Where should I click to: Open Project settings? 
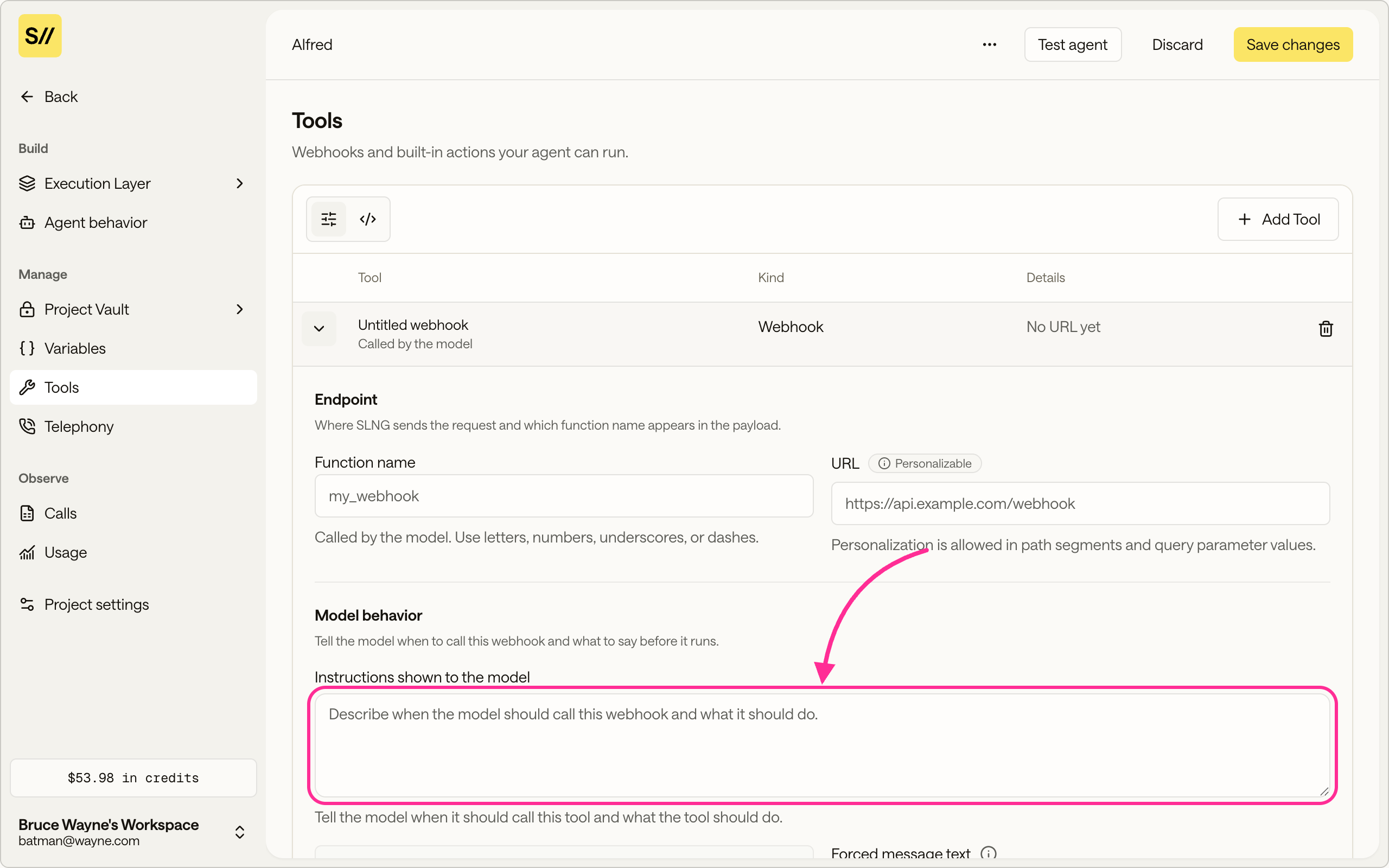[133, 604]
